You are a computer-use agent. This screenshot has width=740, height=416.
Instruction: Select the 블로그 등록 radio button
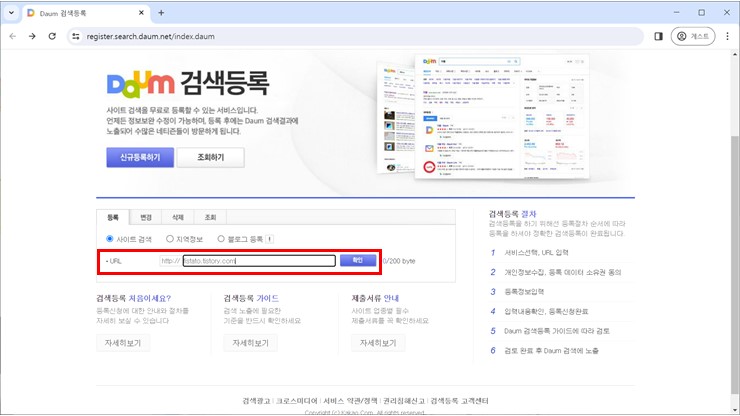(221, 239)
